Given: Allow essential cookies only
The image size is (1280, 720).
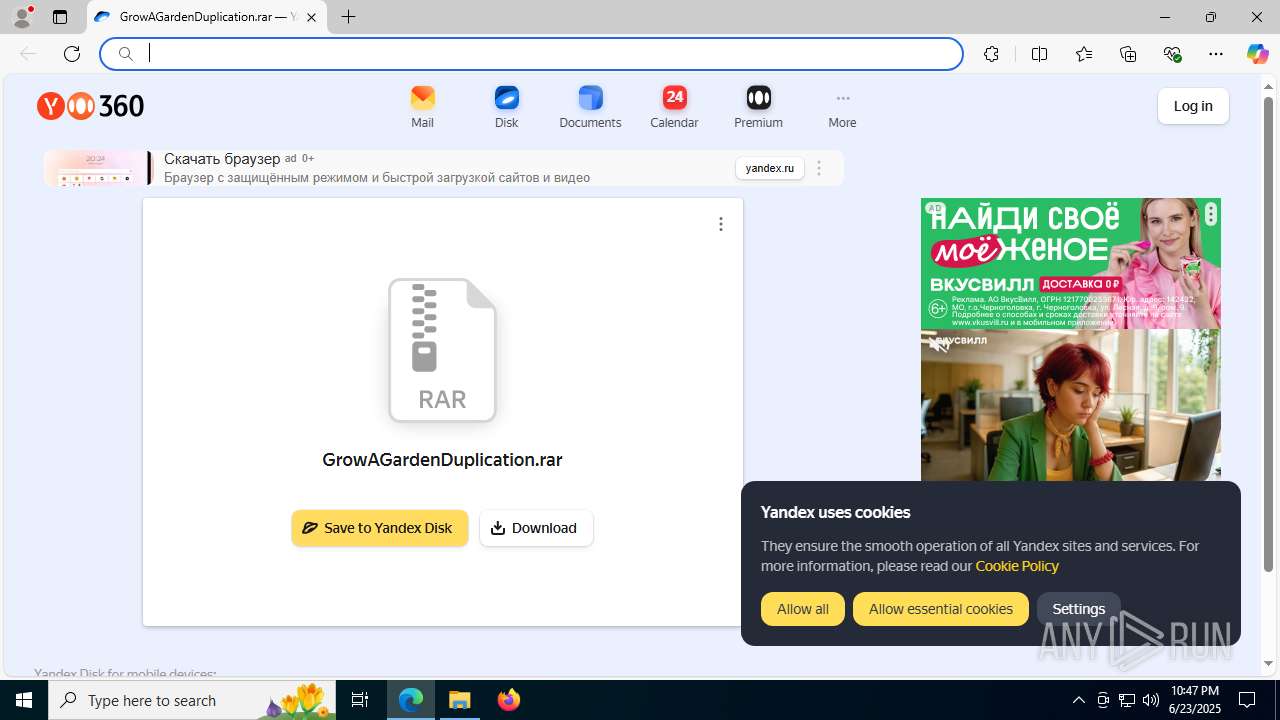Looking at the screenshot, I should tap(941, 609).
